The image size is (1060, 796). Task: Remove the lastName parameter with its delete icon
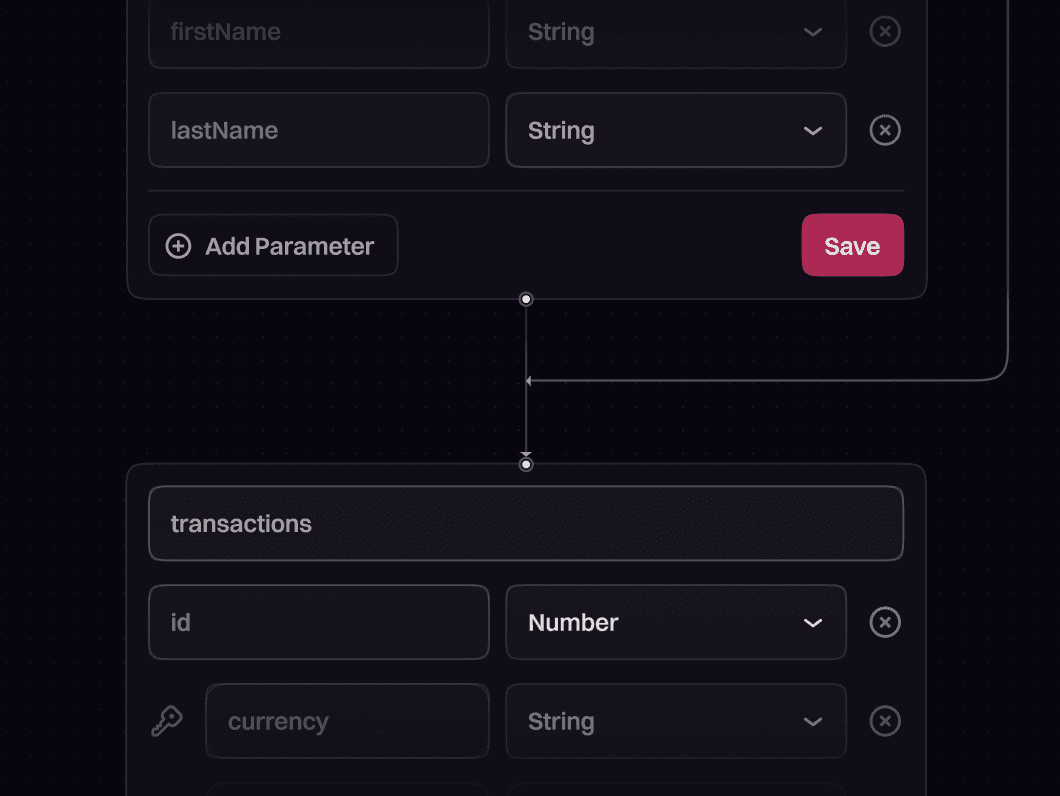click(885, 130)
